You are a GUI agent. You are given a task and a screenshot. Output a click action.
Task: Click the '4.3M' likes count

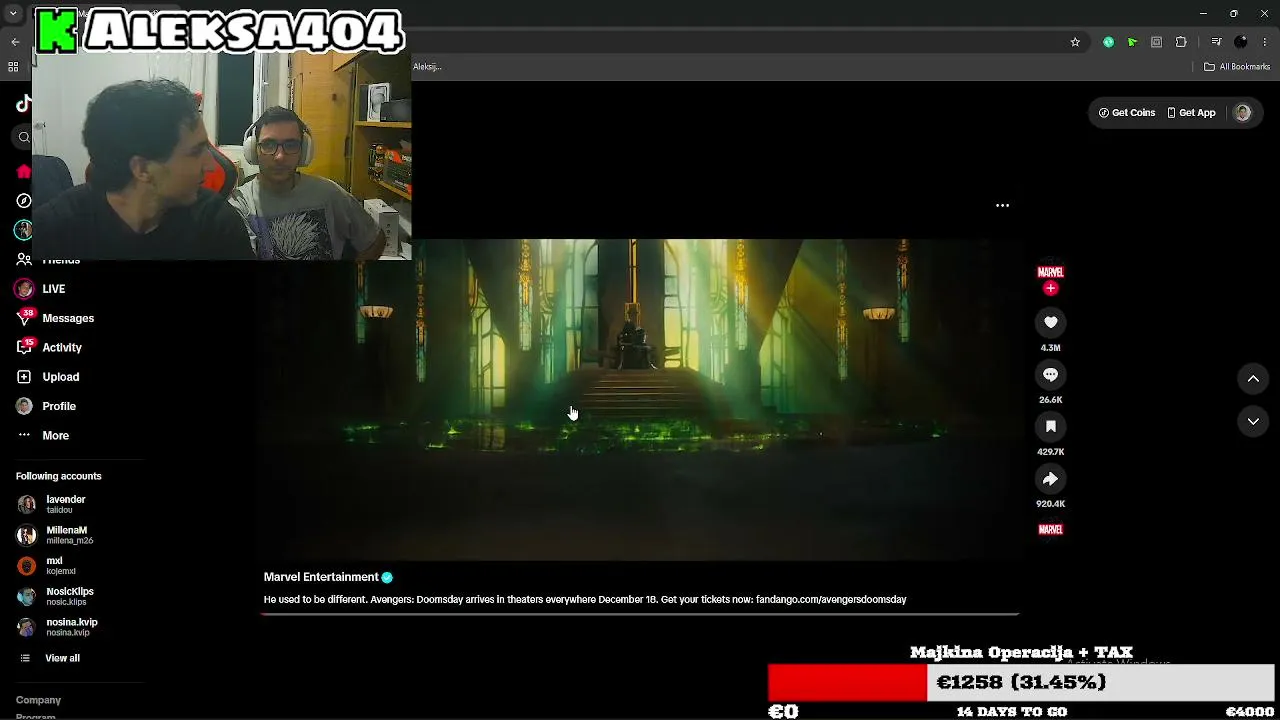1050,348
